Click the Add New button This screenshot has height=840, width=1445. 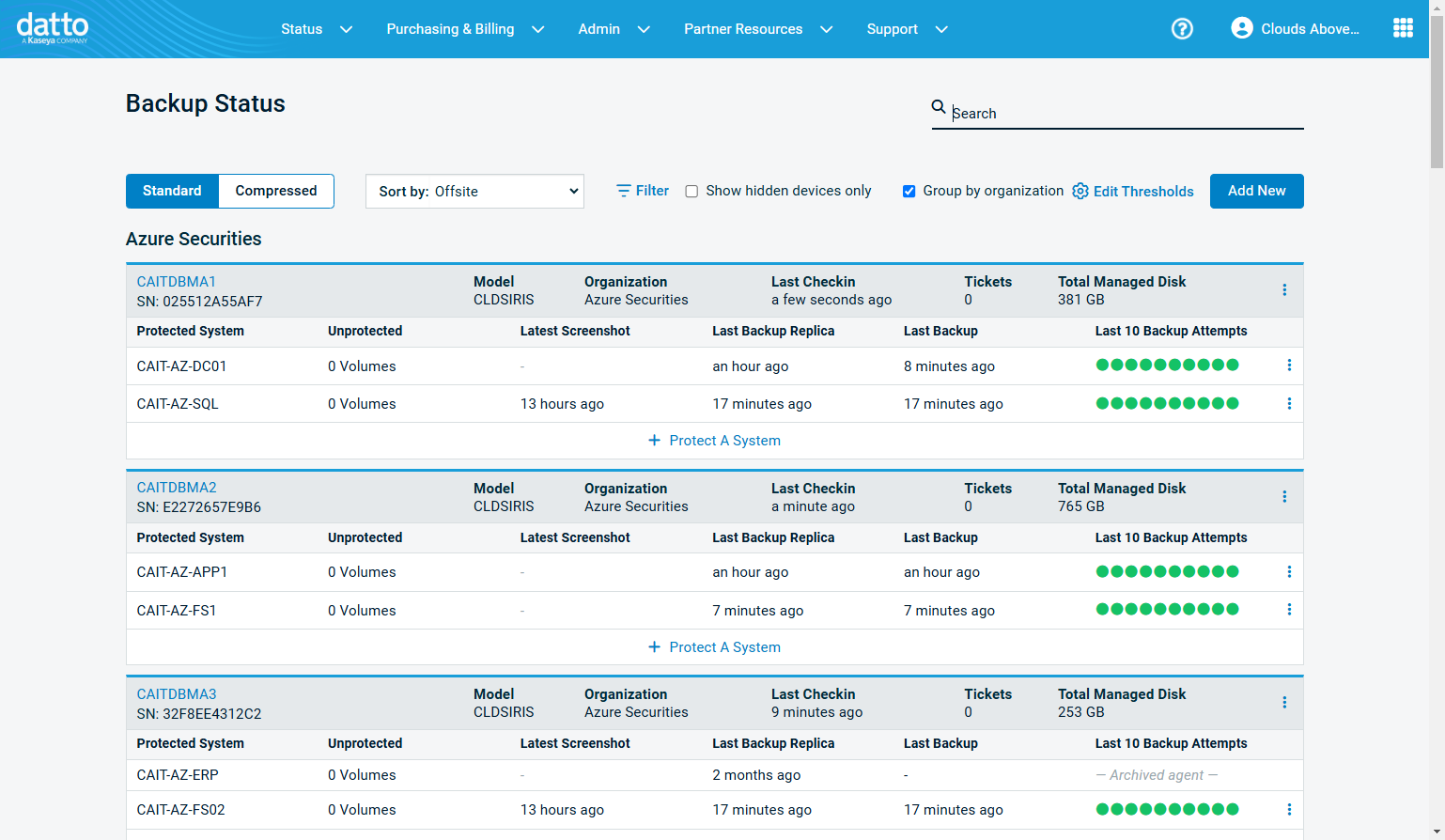tap(1256, 191)
